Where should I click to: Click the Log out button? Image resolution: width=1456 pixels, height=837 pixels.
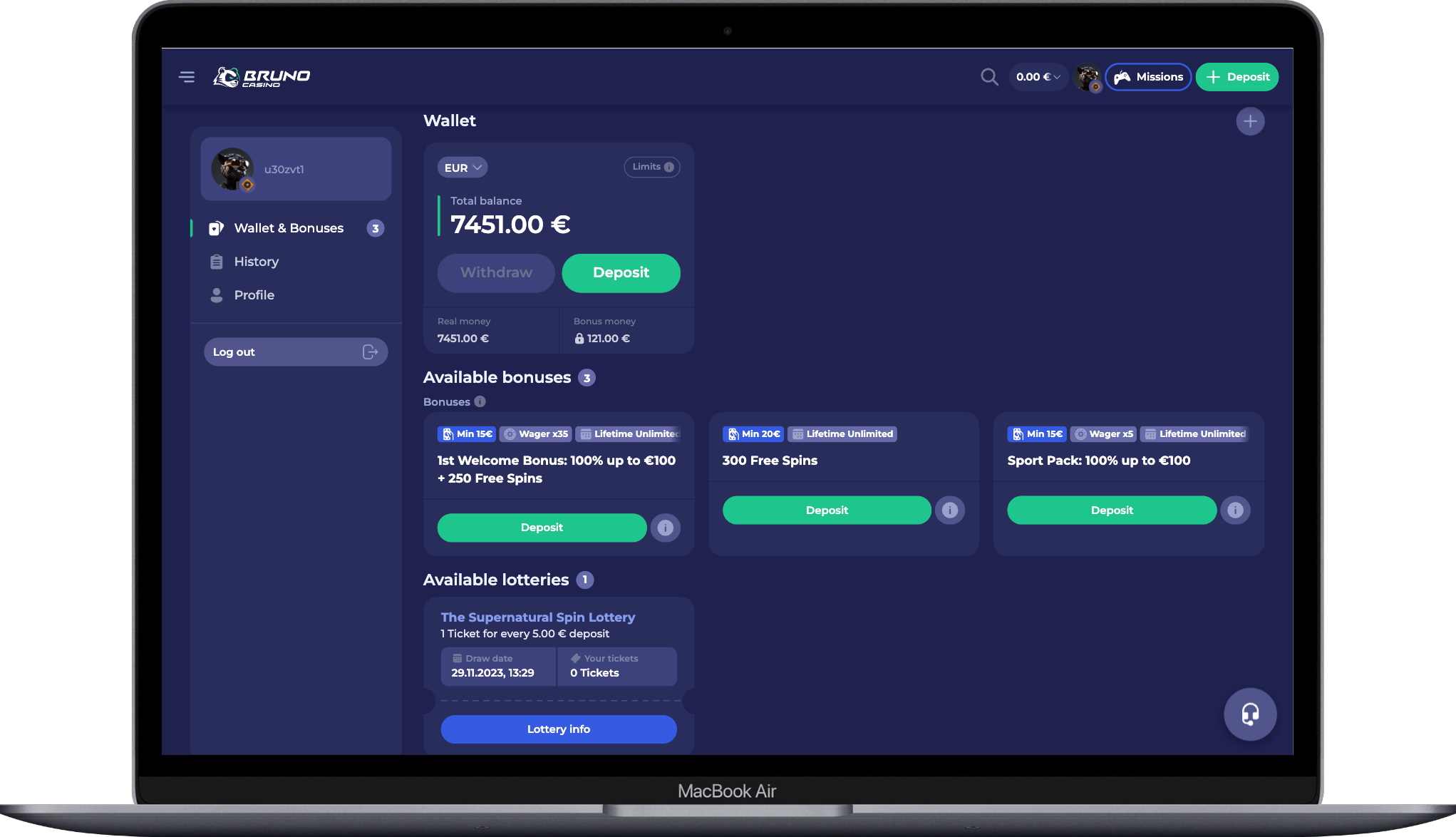click(x=295, y=352)
